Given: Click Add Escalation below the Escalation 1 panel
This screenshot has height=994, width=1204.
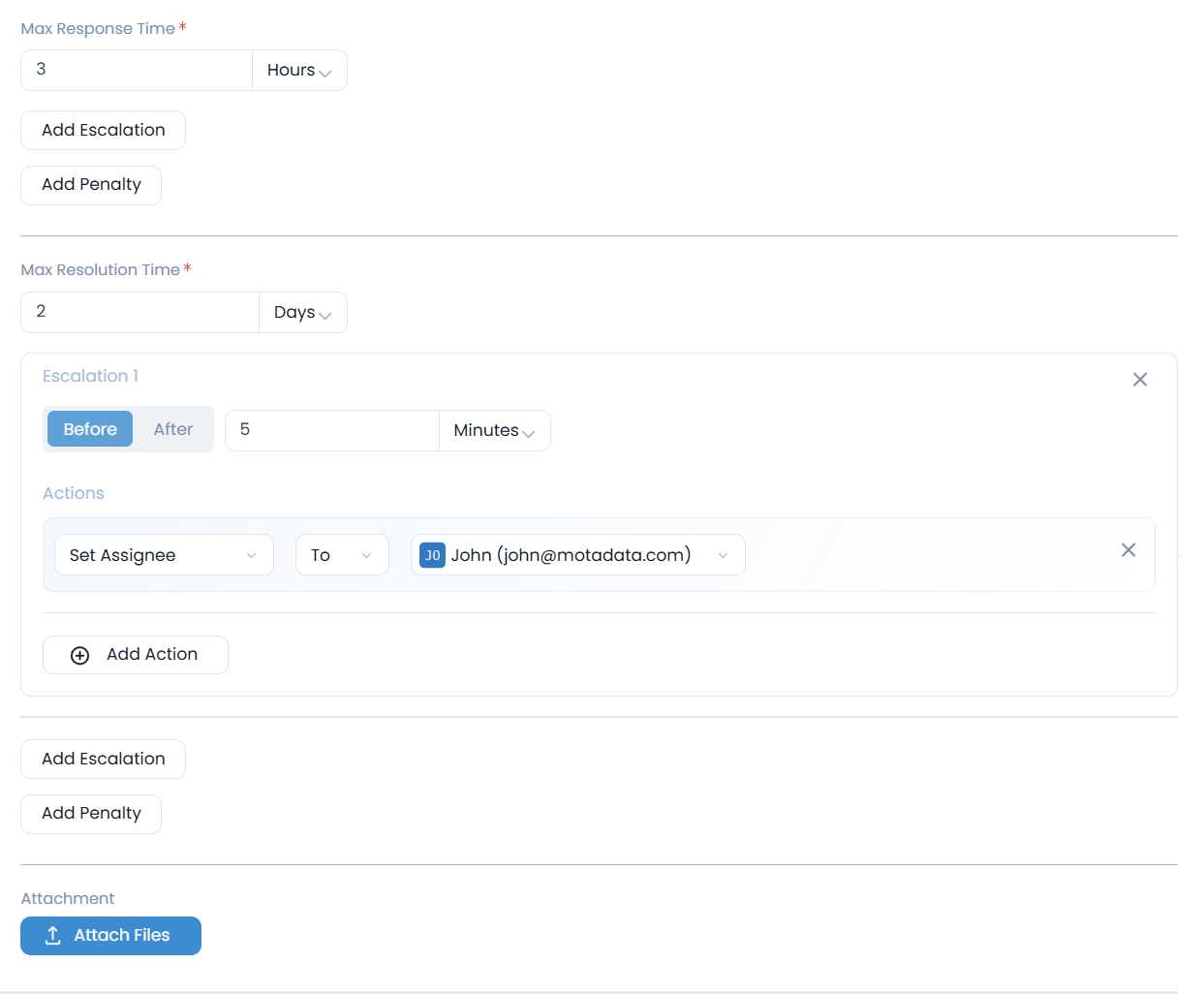Looking at the screenshot, I should [103, 760].
